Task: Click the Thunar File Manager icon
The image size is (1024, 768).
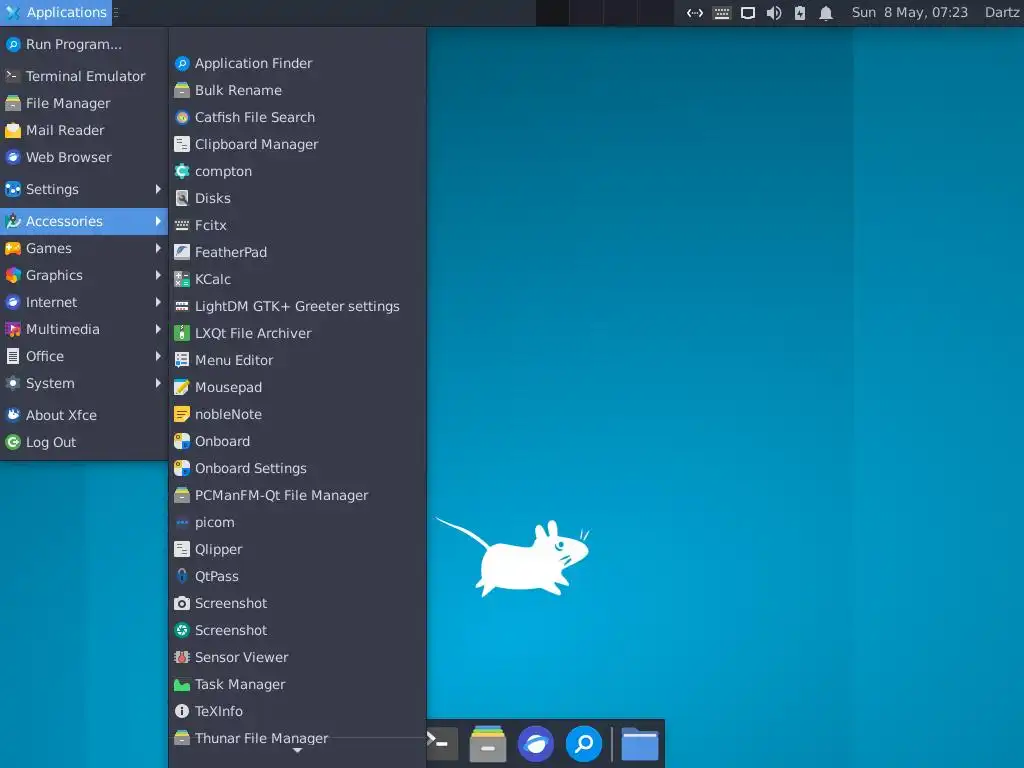Action: point(182,738)
